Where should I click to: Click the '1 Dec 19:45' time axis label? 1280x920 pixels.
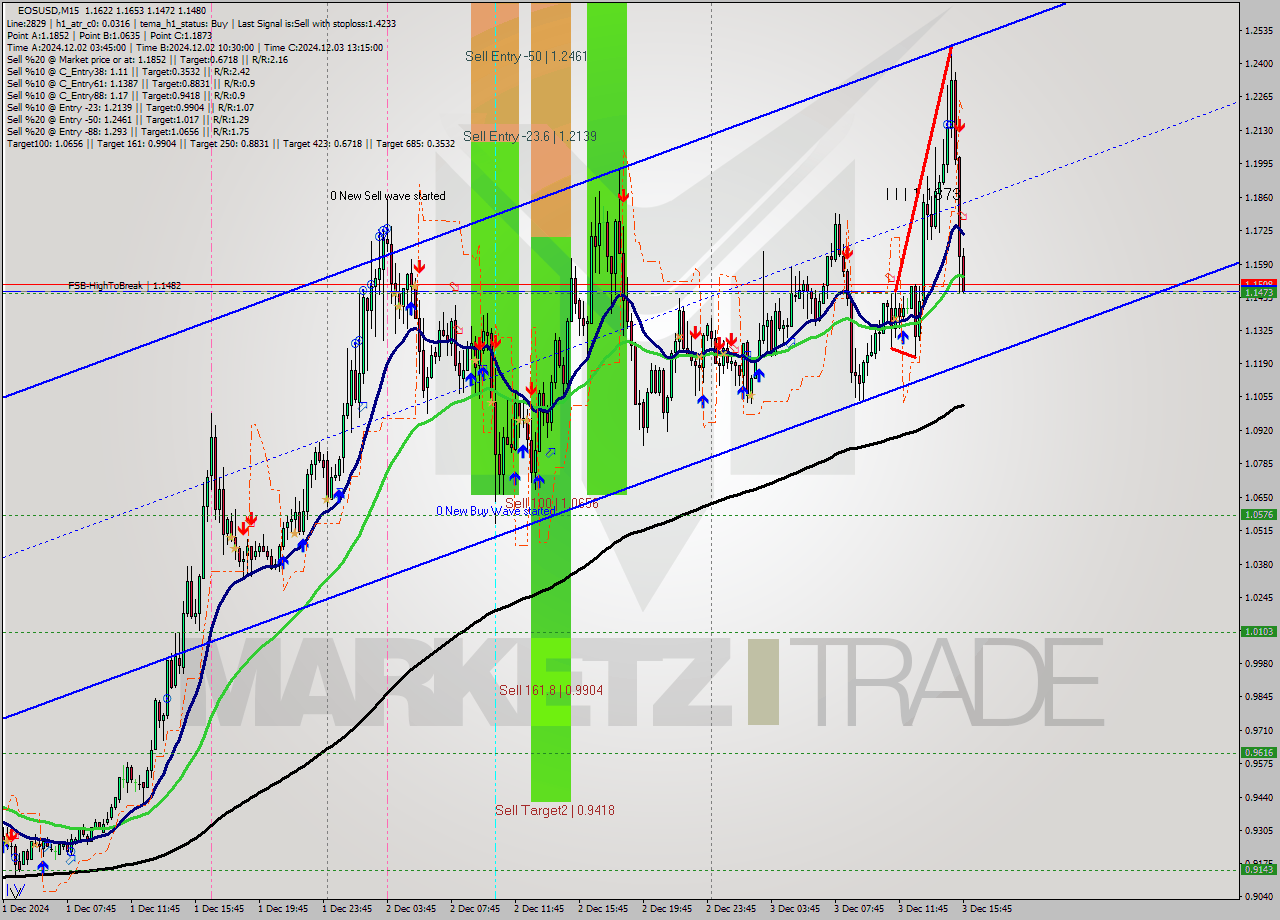tap(283, 909)
